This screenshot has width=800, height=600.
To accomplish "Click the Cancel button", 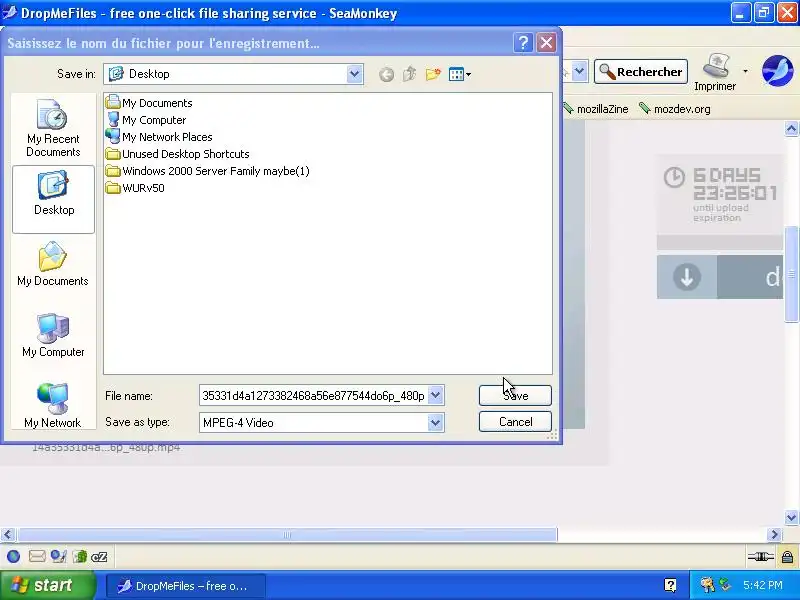I will [x=515, y=422].
